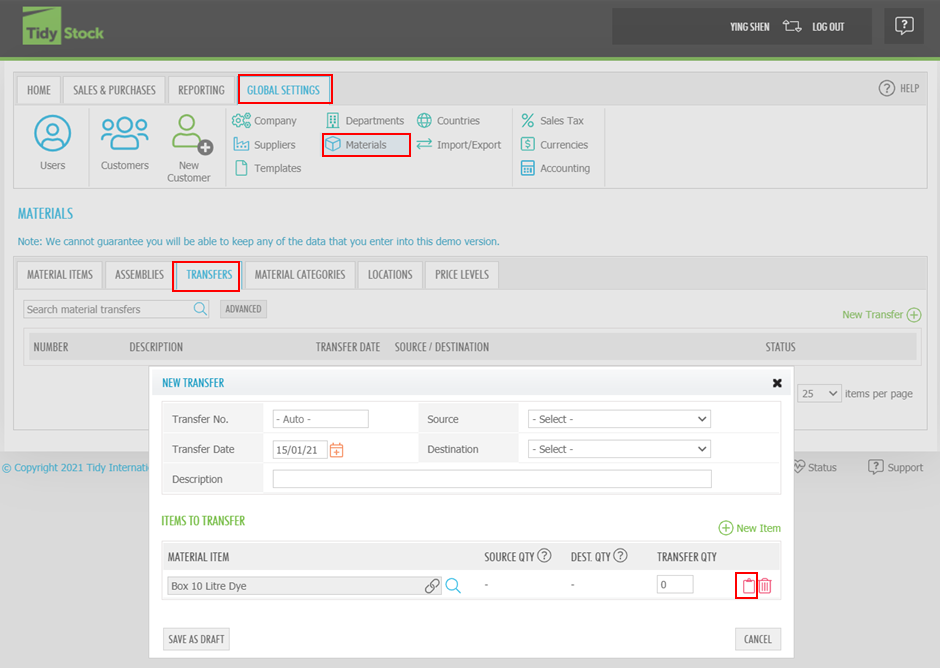Click the New Item link
This screenshot has width=940, height=668.
click(x=750, y=528)
